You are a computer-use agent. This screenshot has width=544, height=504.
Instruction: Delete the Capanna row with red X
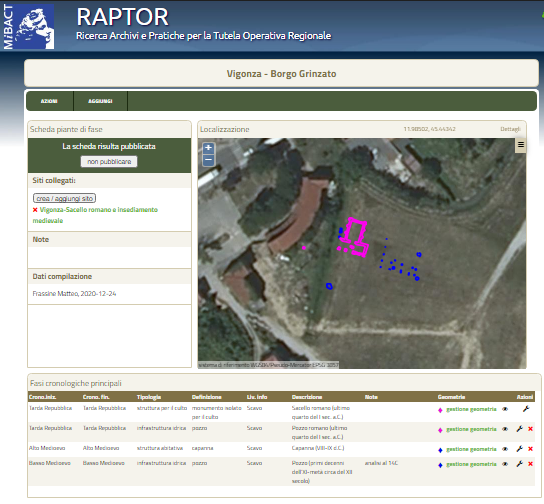click(x=530, y=449)
